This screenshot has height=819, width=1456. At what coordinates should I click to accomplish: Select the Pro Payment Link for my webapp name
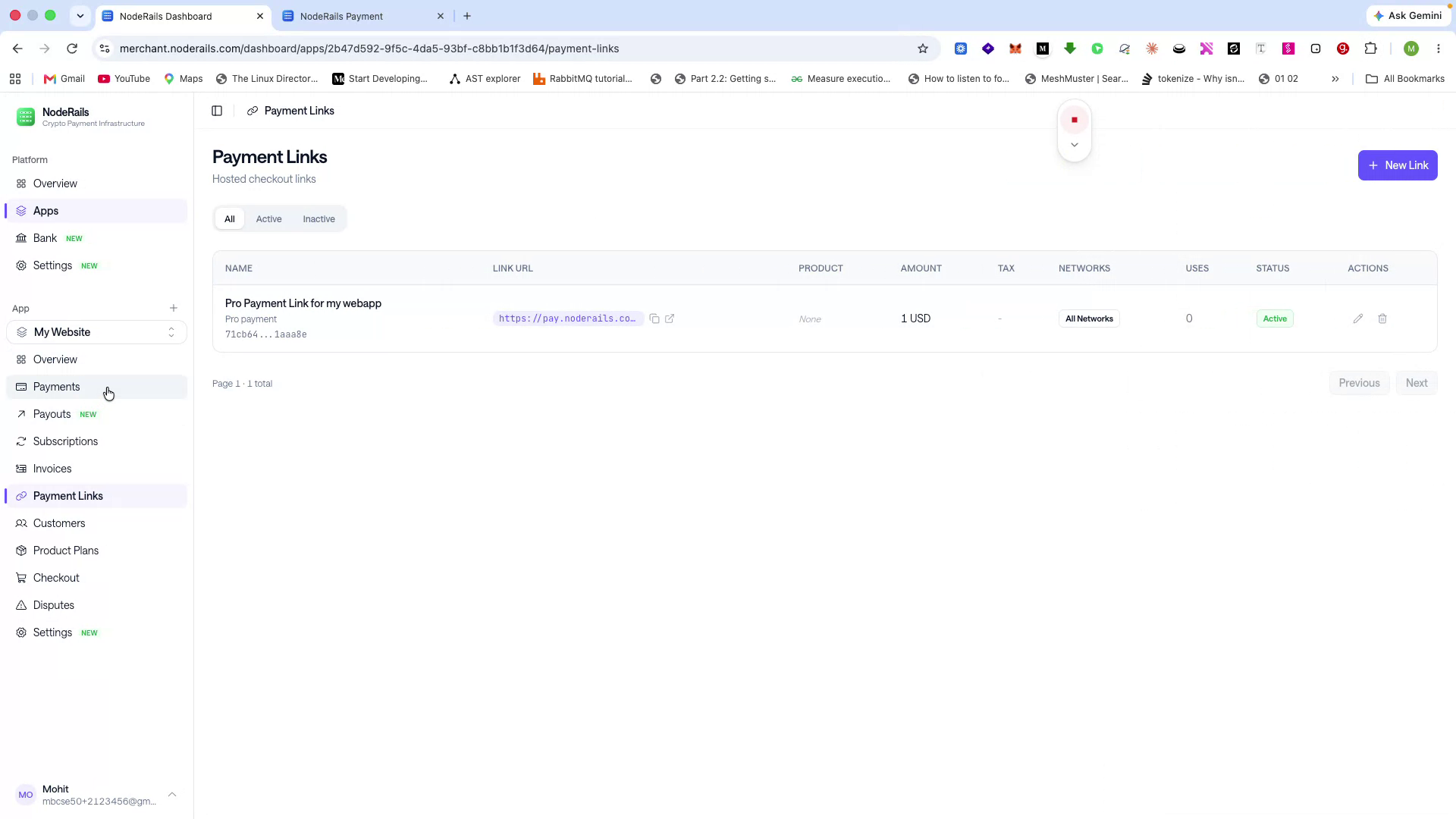click(303, 303)
